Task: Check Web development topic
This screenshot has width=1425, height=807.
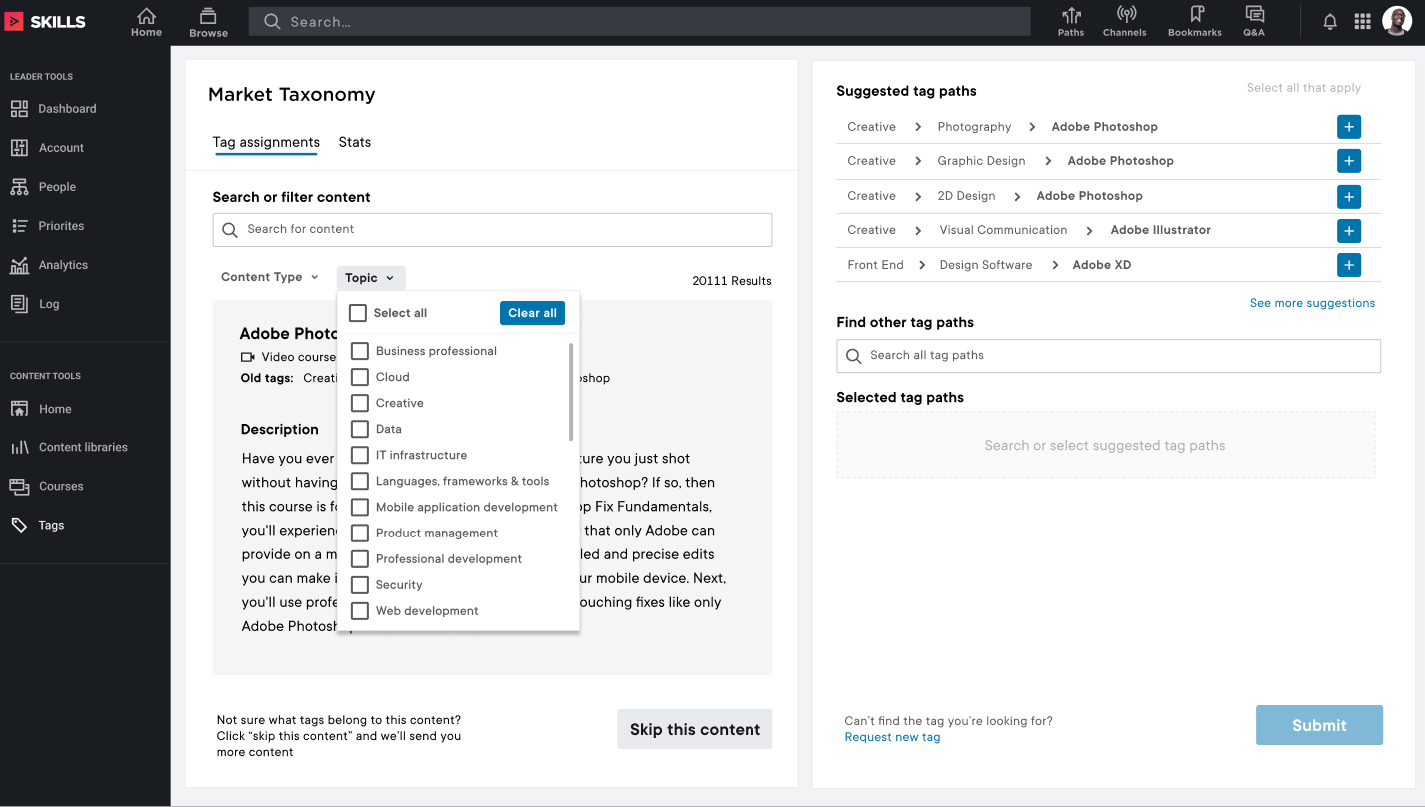Action: [x=360, y=611]
